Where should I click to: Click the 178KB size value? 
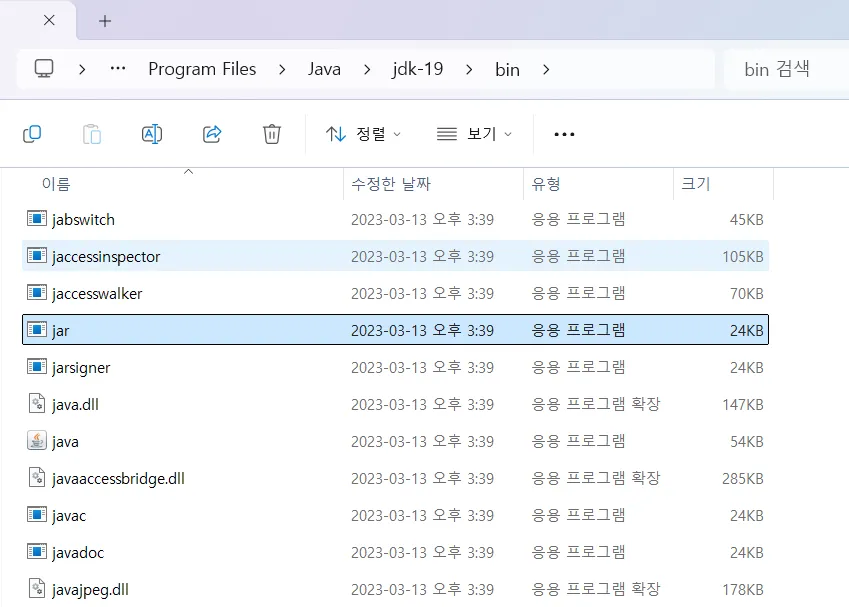click(x=743, y=589)
